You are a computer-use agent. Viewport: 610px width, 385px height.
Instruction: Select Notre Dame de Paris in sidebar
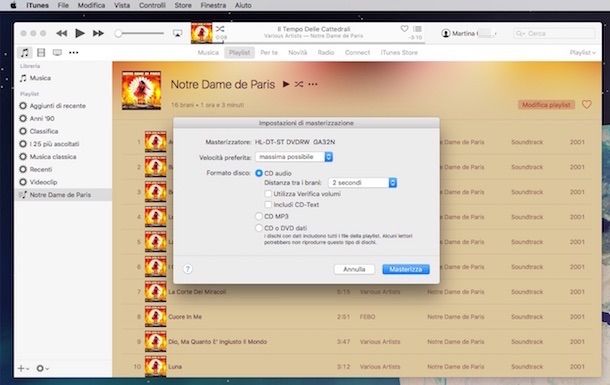click(x=62, y=195)
